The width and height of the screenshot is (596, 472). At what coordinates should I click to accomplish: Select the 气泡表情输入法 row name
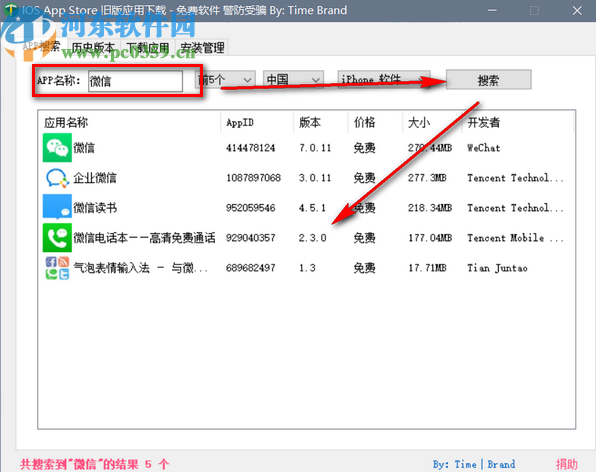click(140, 268)
